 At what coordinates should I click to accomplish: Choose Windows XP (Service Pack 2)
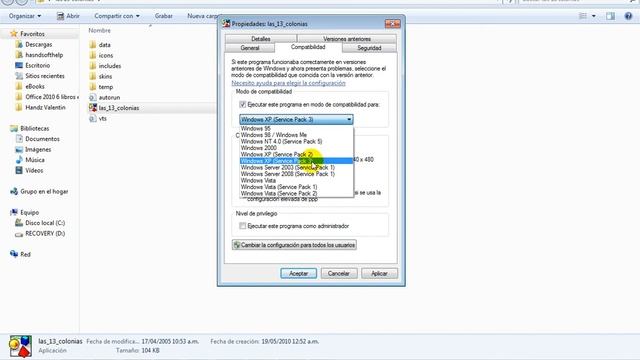296,154
